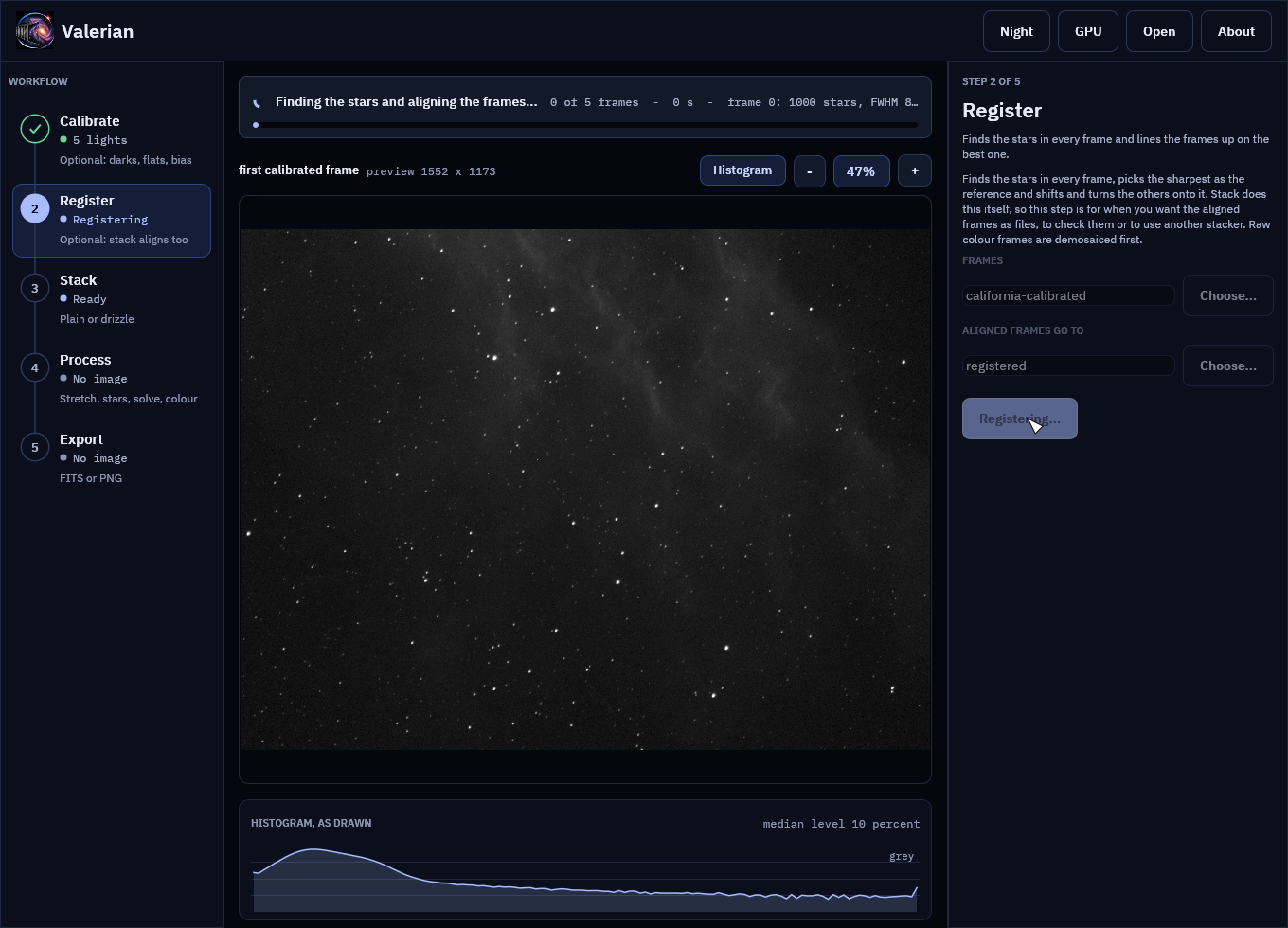Click the histogram curve graph
Image resolution: width=1288 pixels, height=928 pixels.
pyautogui.click(x=585, y=879)
